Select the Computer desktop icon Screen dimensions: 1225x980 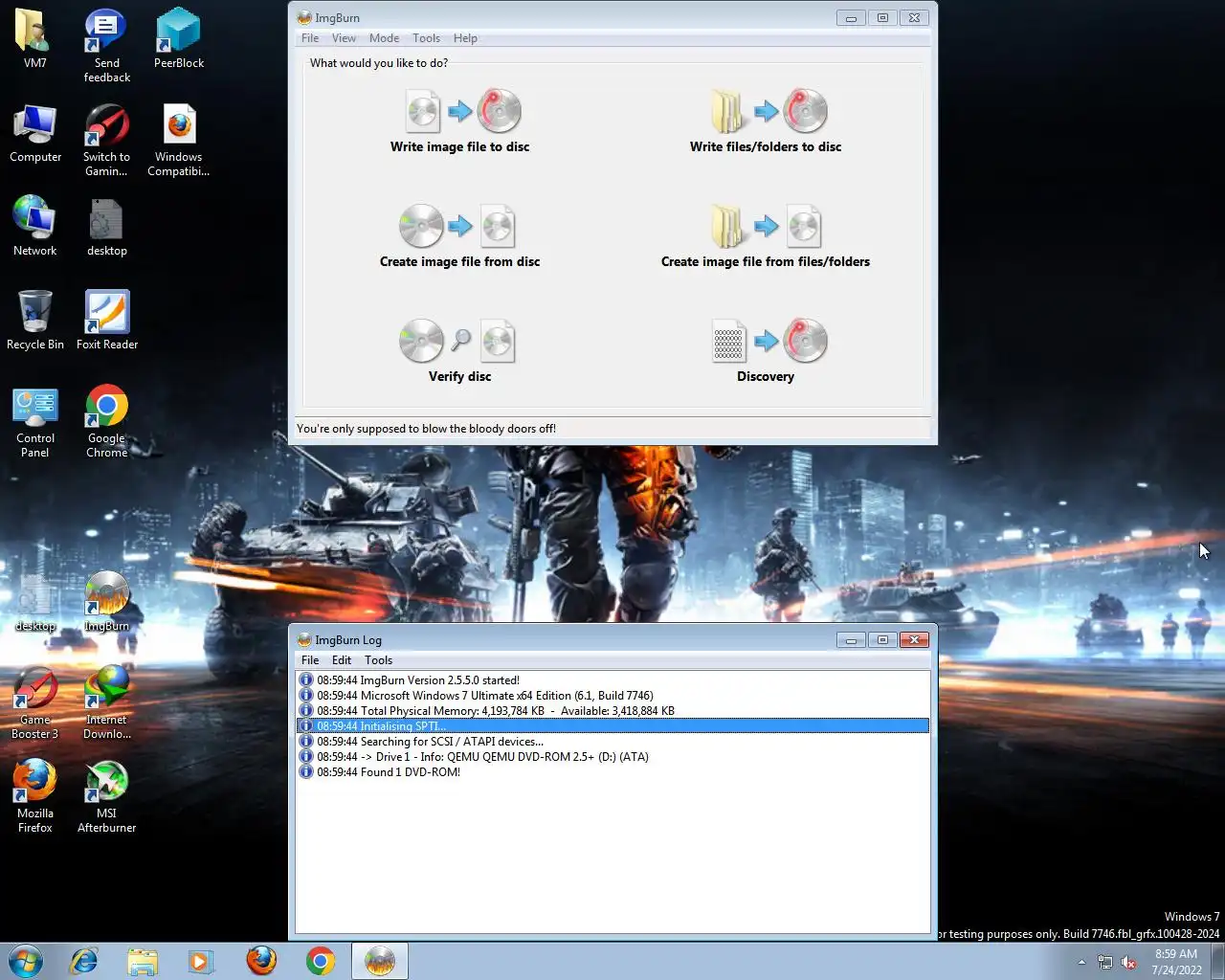[x=35, y=133]
